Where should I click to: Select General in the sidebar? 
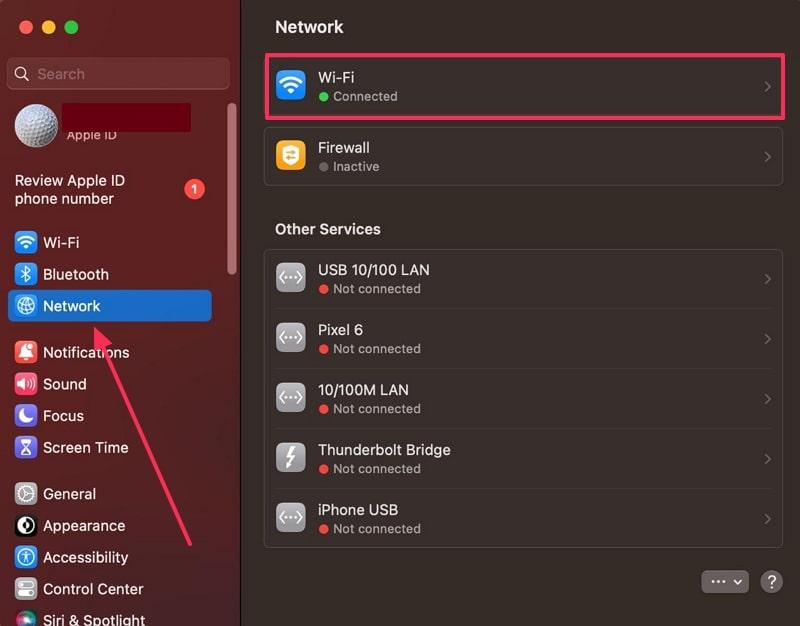69,494
